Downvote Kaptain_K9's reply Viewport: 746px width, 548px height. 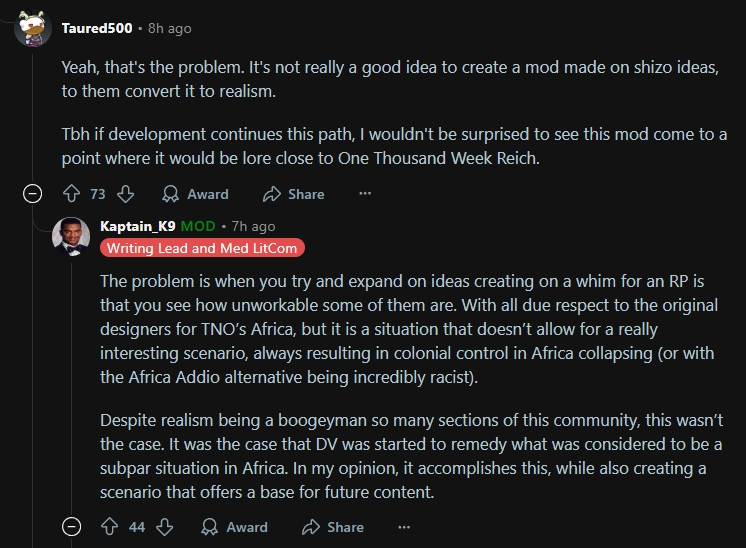tap(165, 527)
